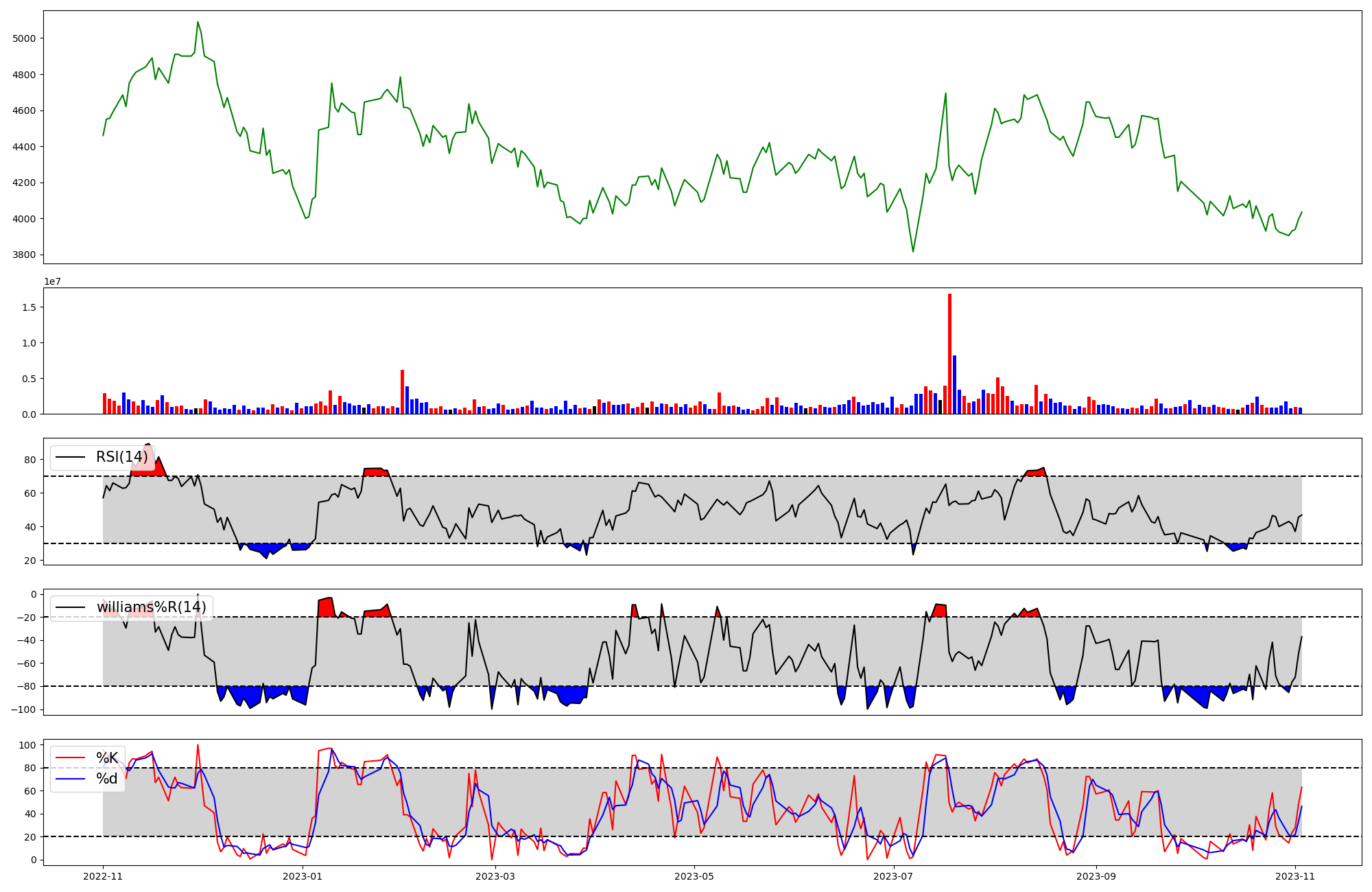Click the 2023-11 x-axis date label
The height and width of the screenshot is (892, 1372).
click(x=1295, y=876)
